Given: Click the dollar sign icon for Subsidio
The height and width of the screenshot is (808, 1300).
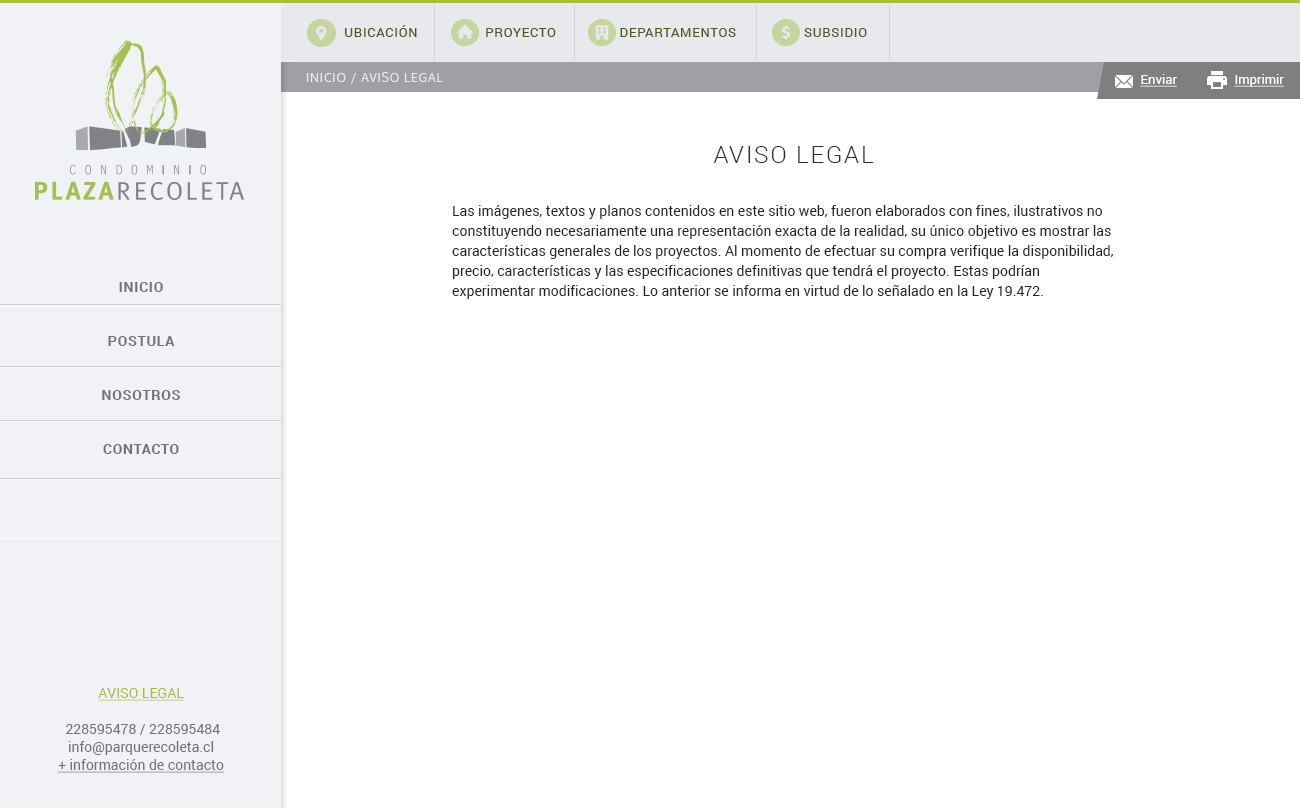Looking at the screenshot, I should click(x=786, y=33).
